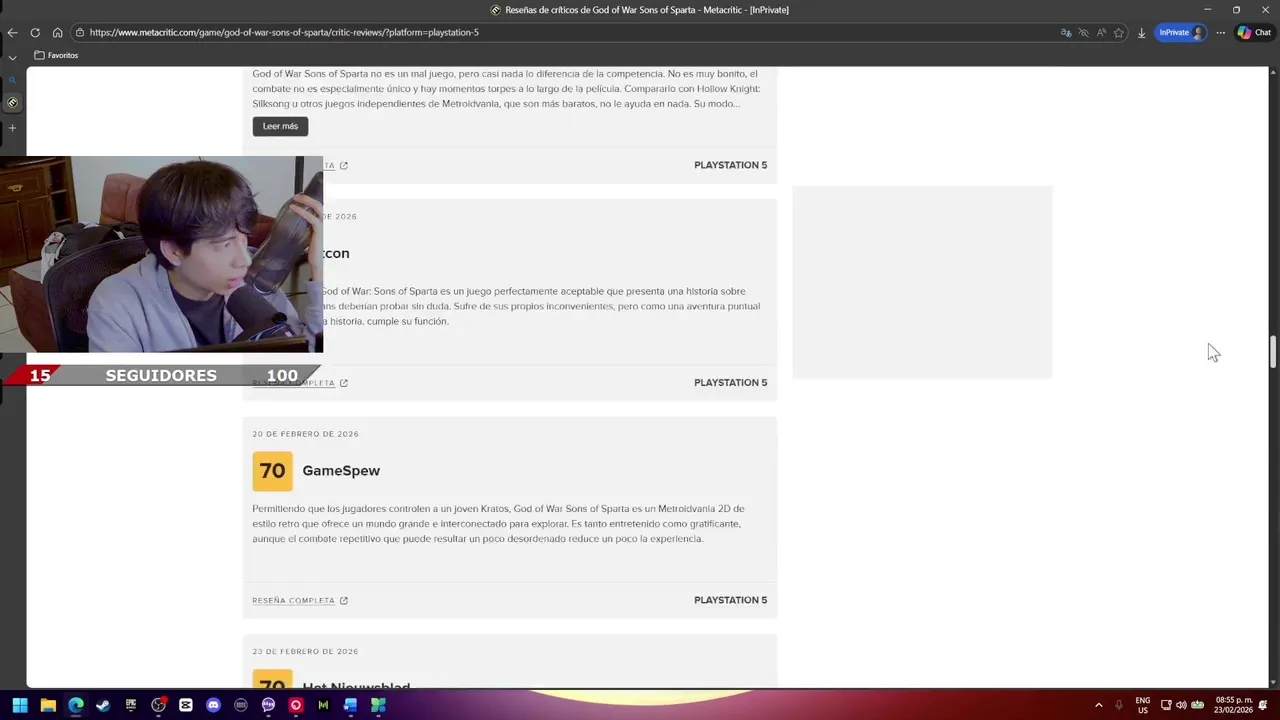Open the round gray keyboard taskbar app

(241, 705)
